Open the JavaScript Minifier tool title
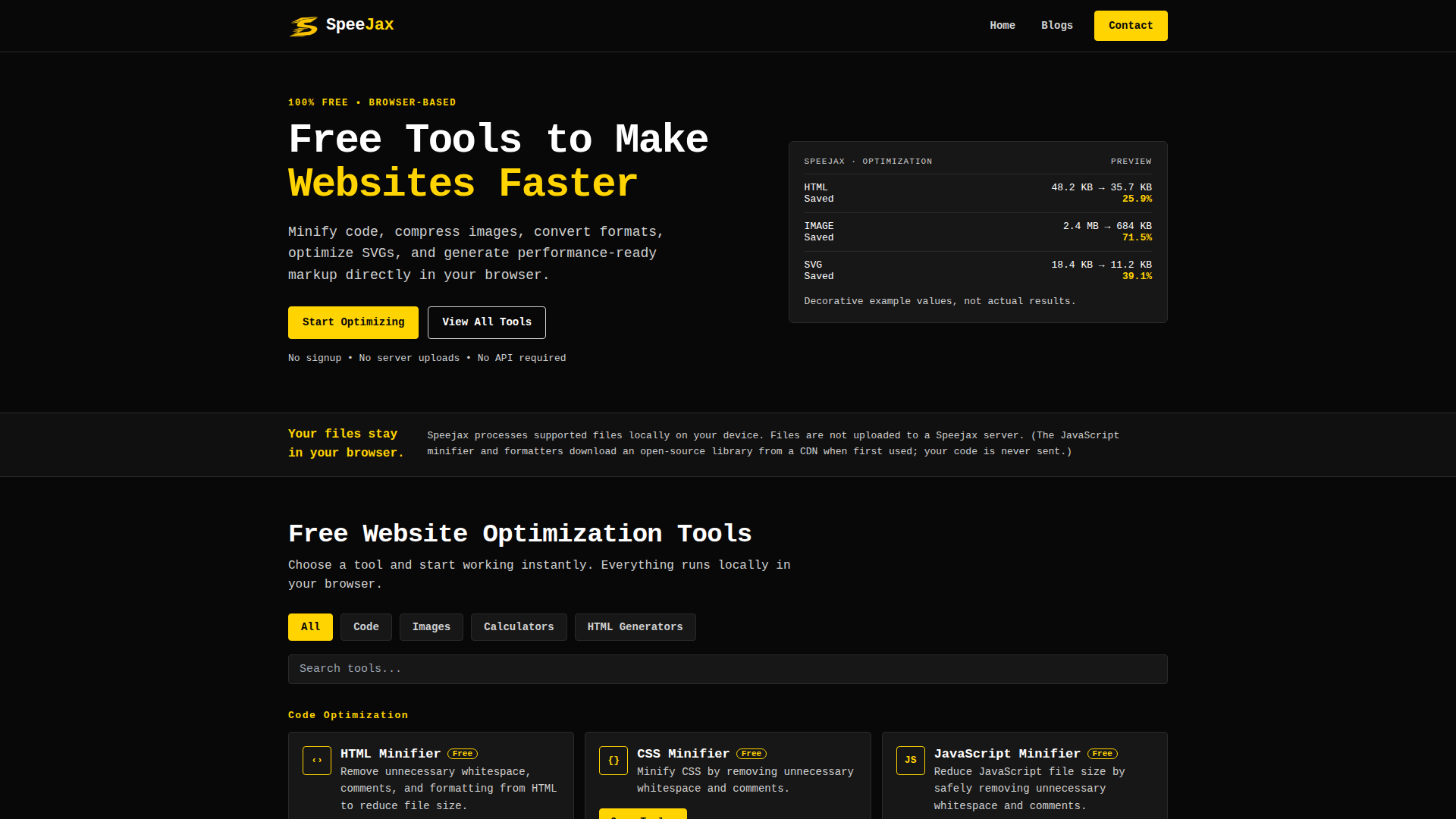Screen dimensions: 1456x819 point(1007,754)
